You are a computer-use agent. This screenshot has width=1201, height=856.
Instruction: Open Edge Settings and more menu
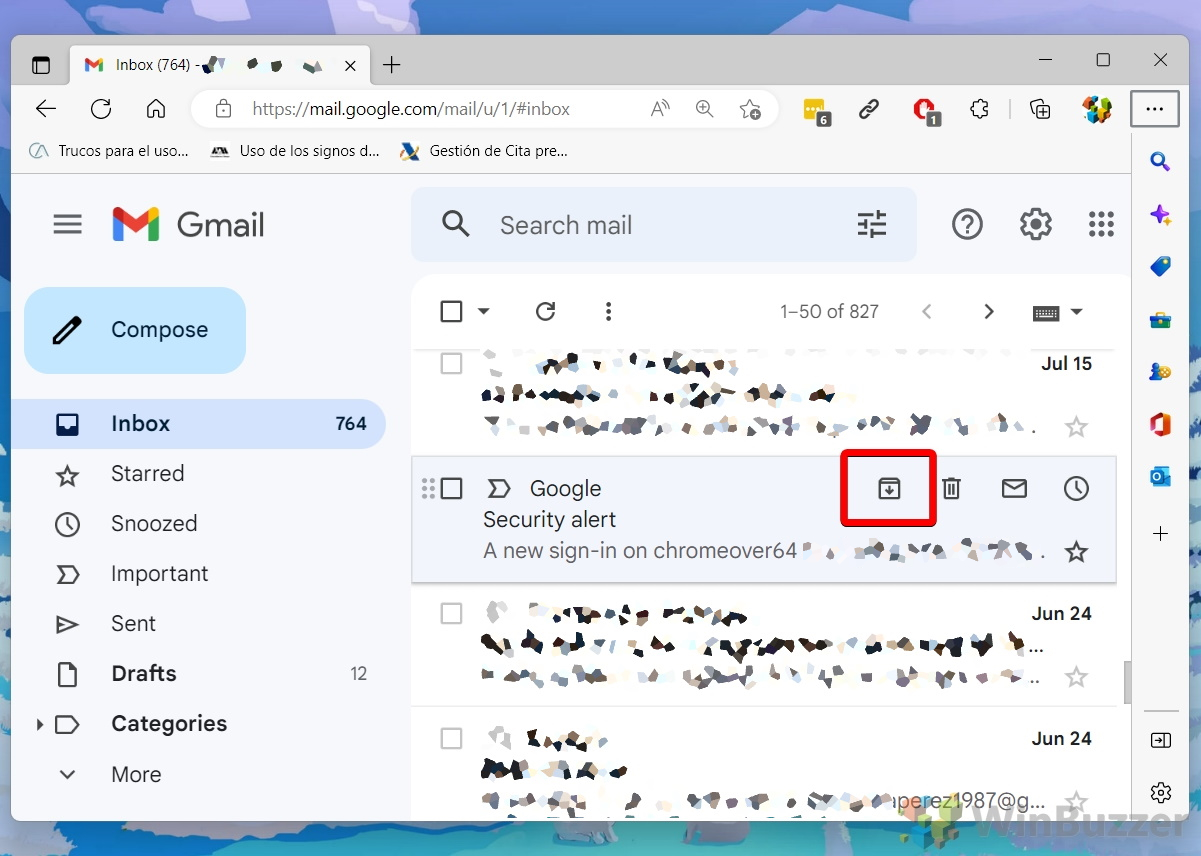pyautogui.click(x=1155, y=109)
